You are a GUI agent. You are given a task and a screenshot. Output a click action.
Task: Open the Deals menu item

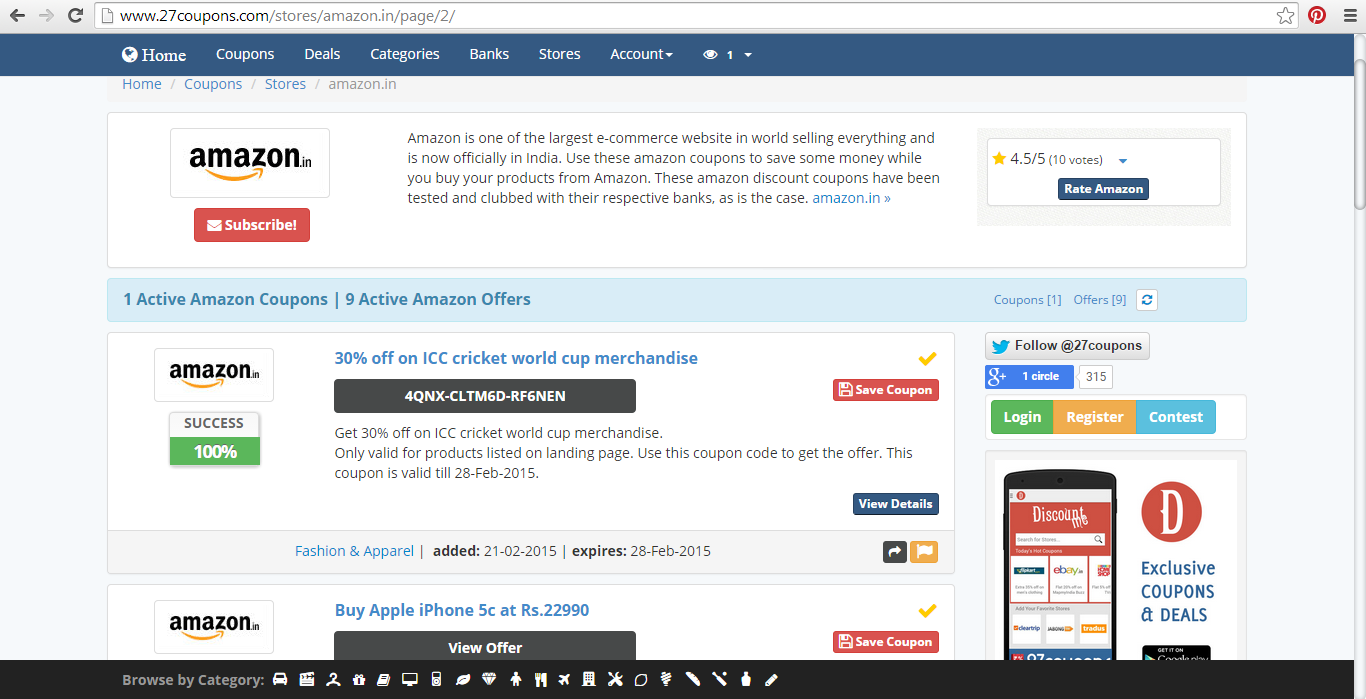coord(322,54)
